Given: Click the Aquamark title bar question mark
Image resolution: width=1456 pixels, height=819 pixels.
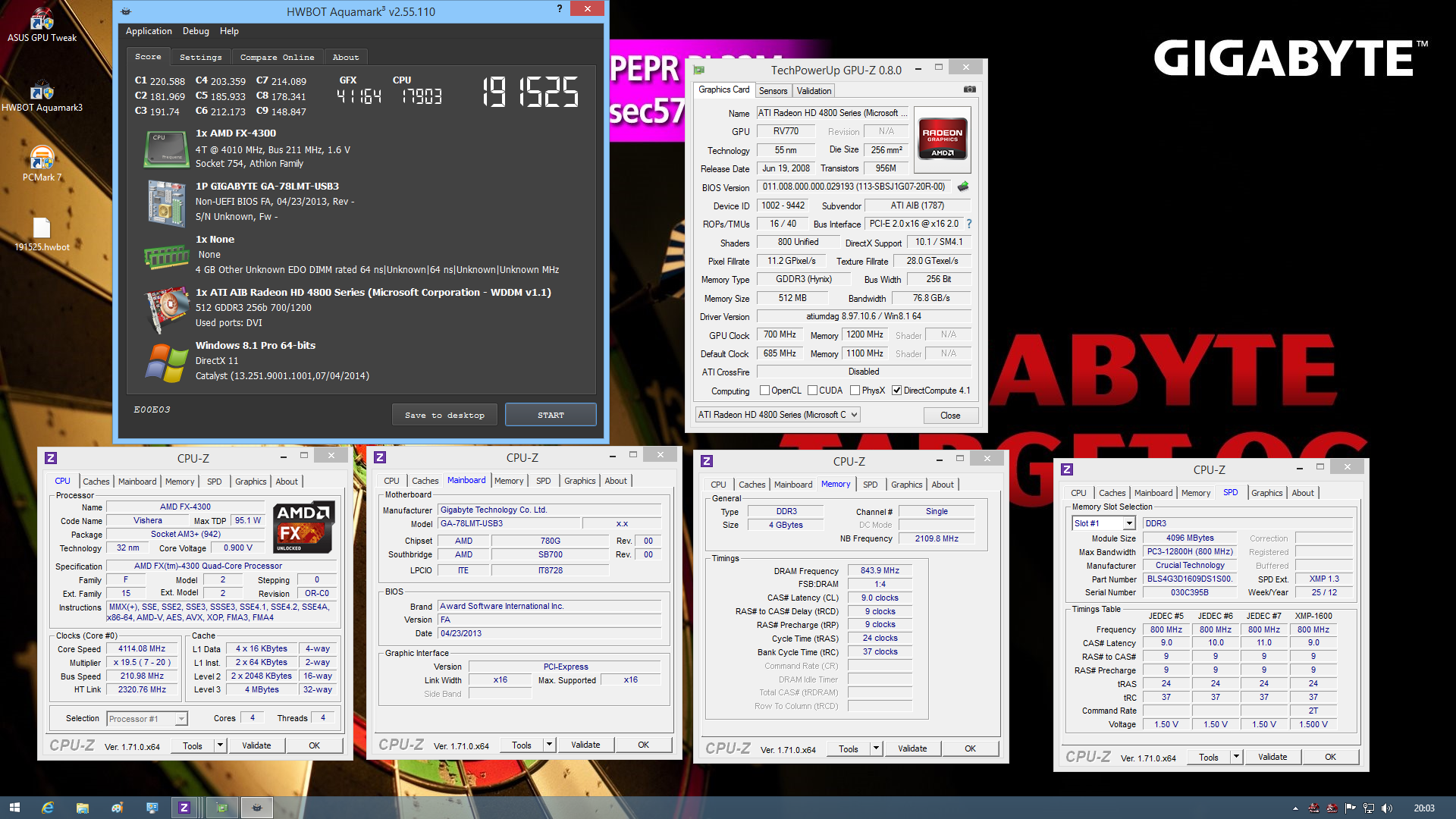Looking at the screenshot, I should coord(560,9).
